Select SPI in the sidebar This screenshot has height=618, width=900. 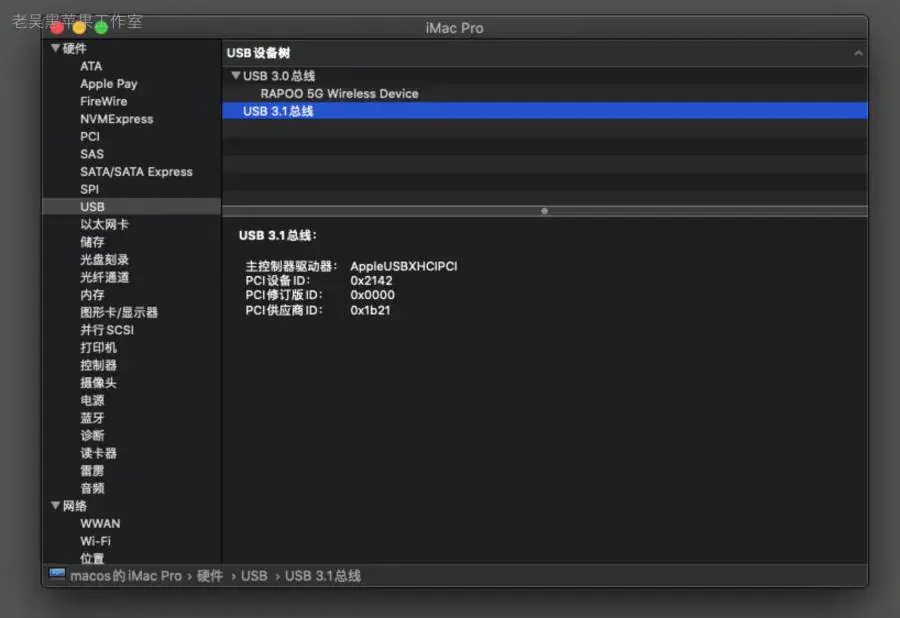point(89,189)
